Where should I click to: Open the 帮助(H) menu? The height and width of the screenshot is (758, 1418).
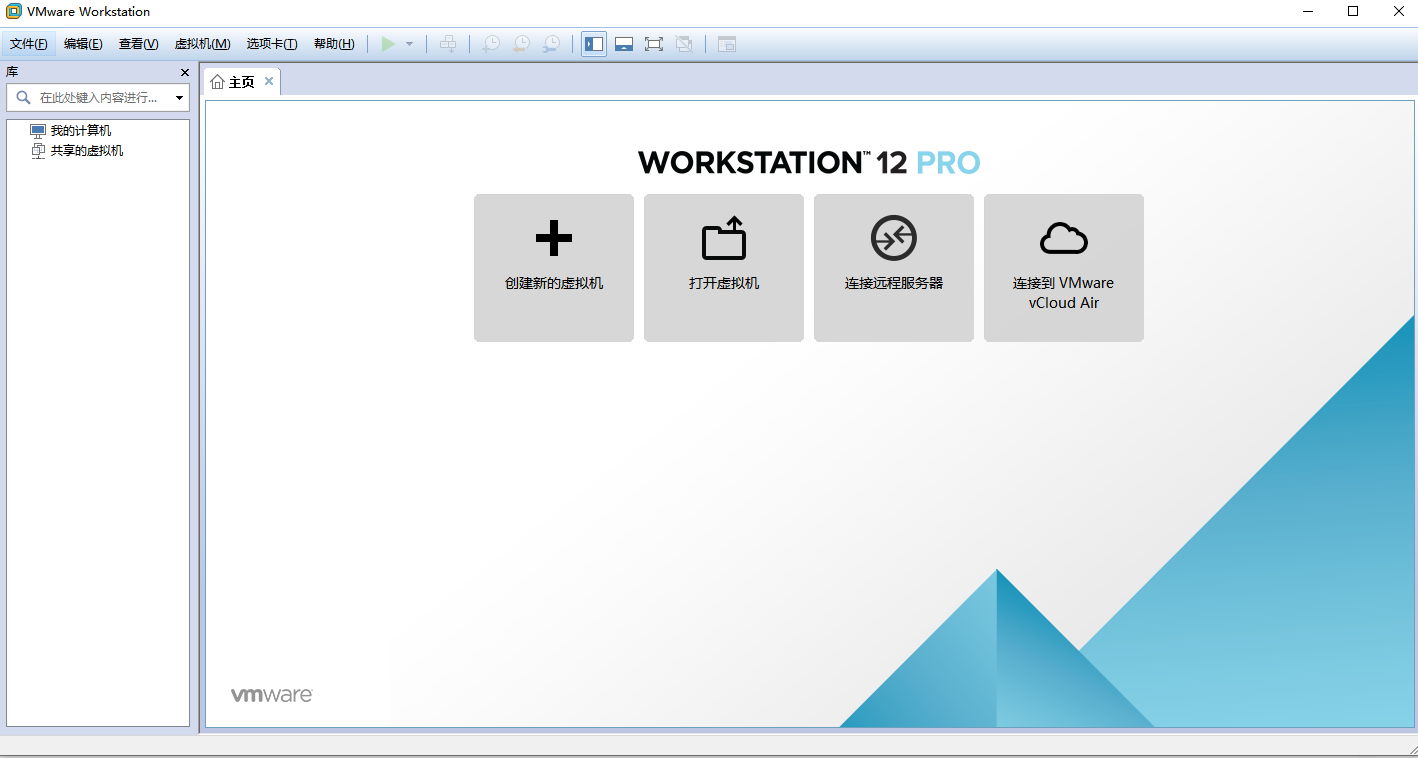(334, 44)
